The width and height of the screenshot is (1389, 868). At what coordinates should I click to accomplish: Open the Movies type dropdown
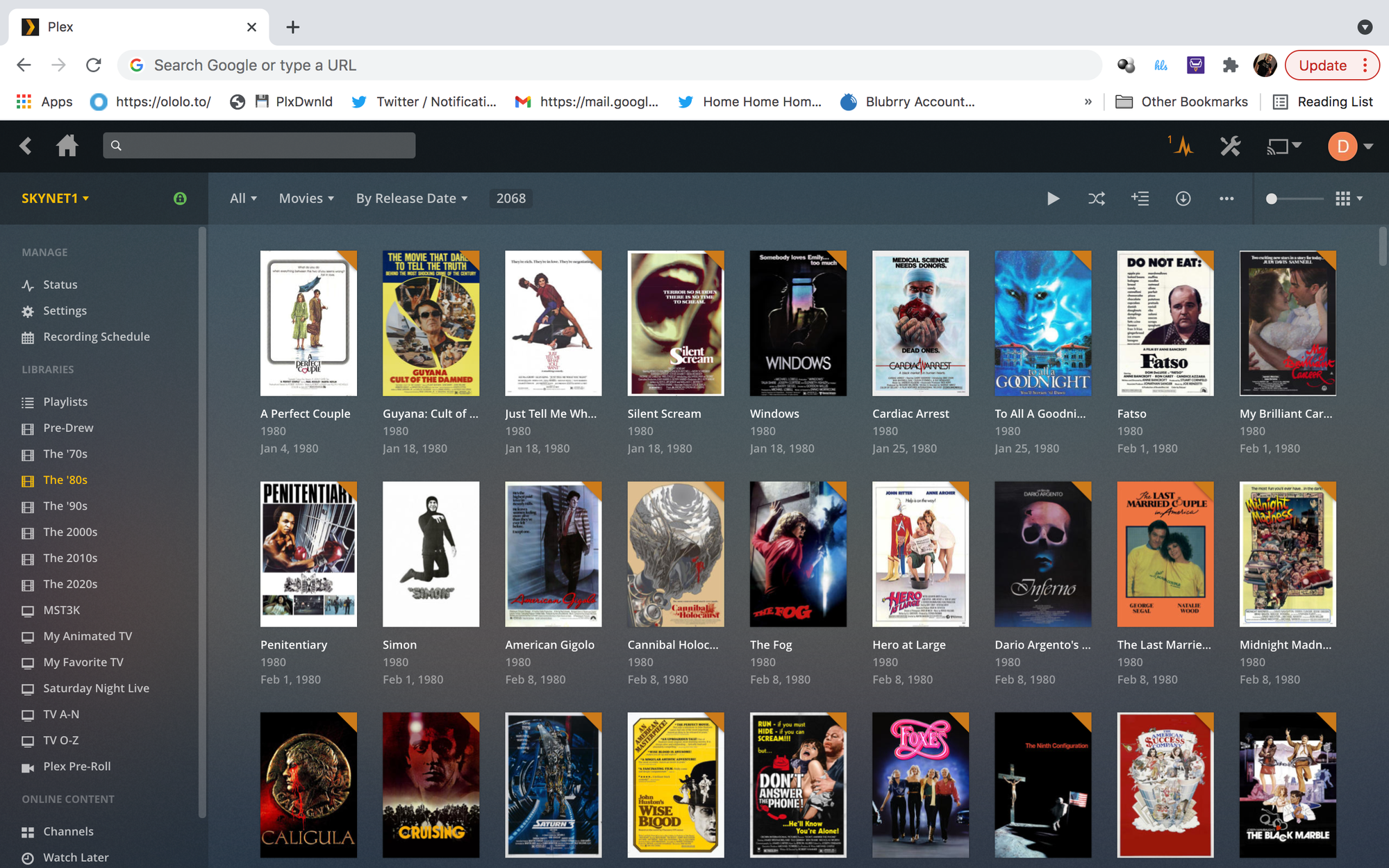[306, 199]
